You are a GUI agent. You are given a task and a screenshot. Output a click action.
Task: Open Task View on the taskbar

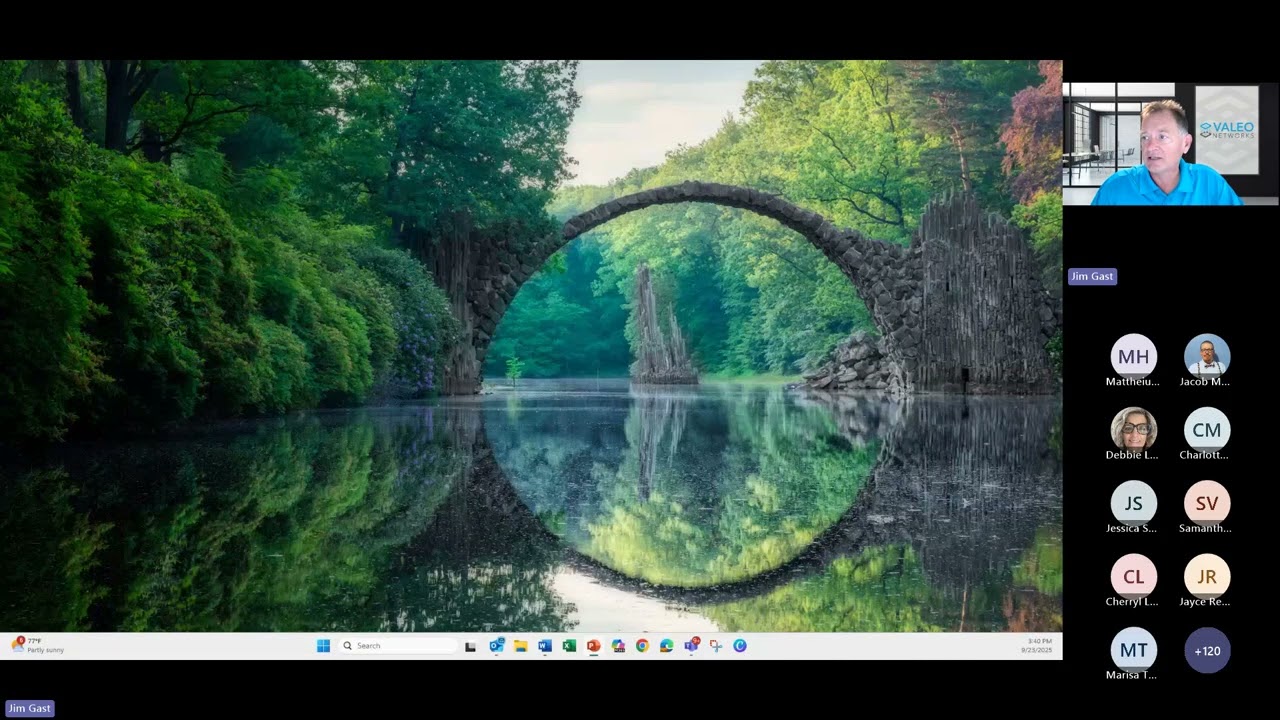(x=470, y=646)
